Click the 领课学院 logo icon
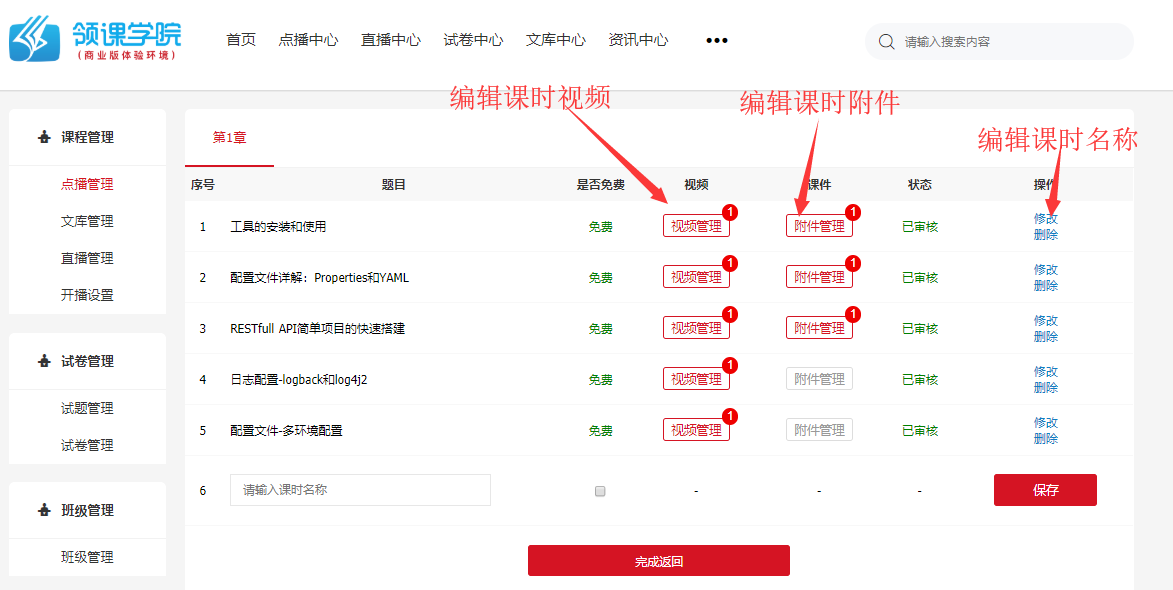This screenshot has height=590, width=1173. 34,41
